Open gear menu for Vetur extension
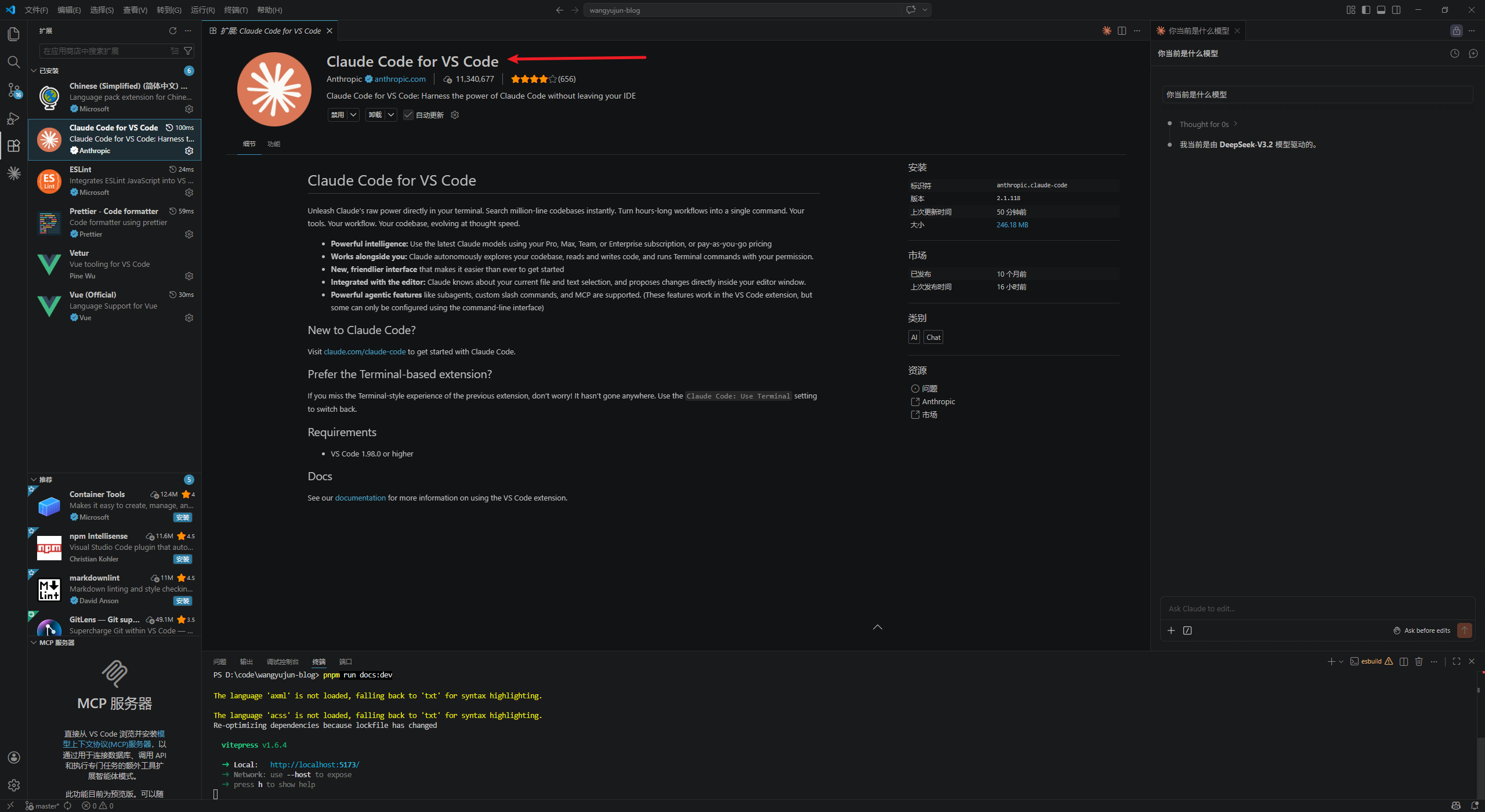1485x812 pixels. (189, 276)
